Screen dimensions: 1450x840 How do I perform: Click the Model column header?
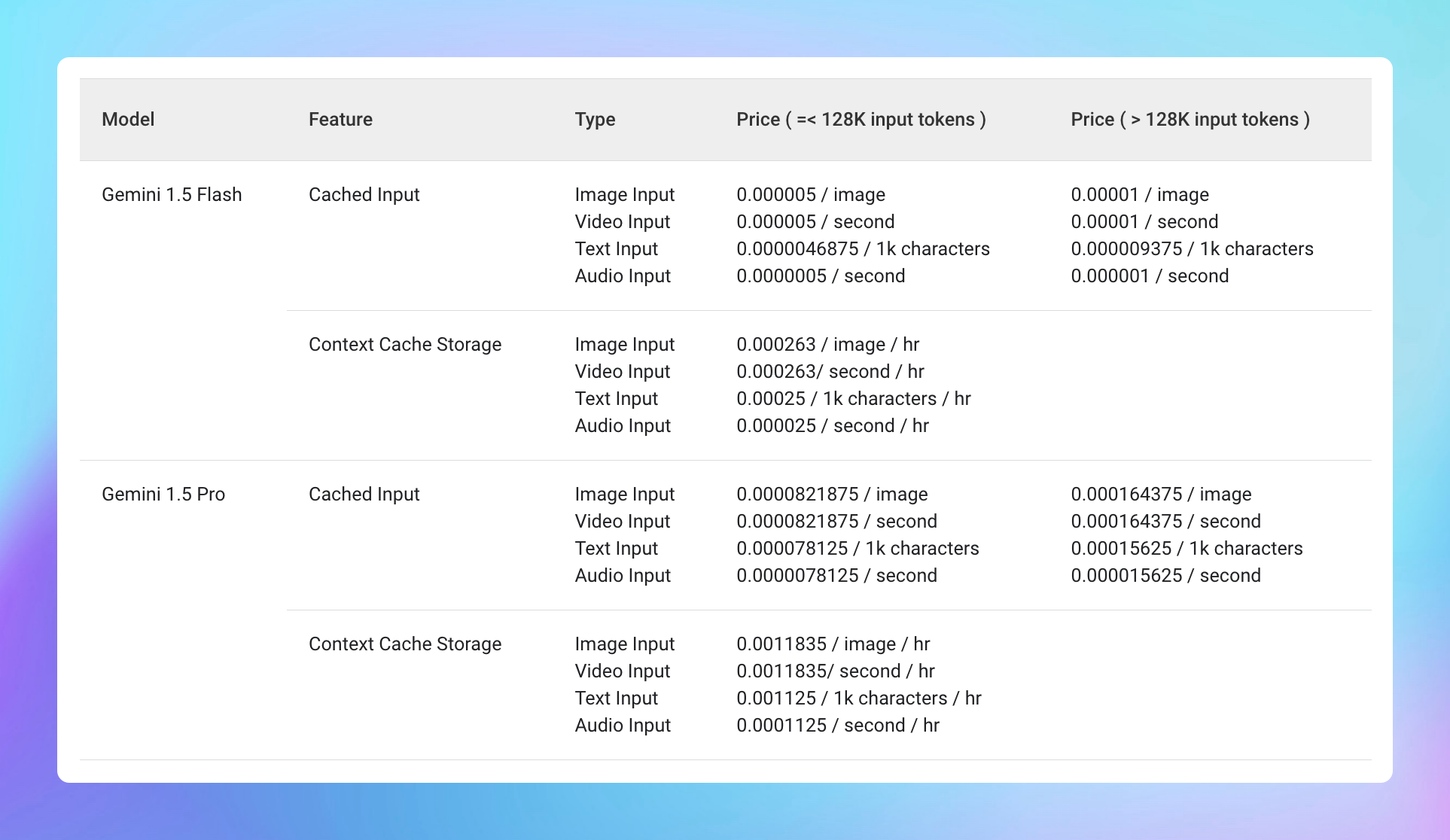128,120
